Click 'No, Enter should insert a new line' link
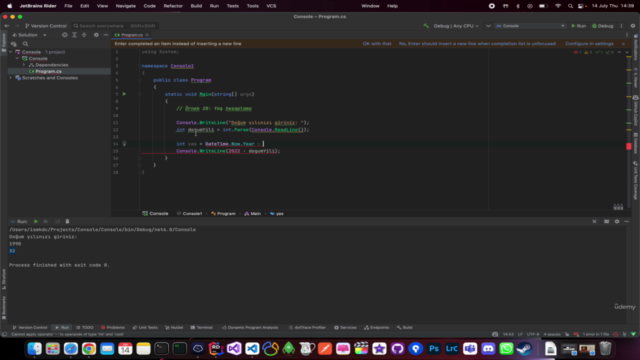Viewport: 640px width, 360px height. pos(477,44)
